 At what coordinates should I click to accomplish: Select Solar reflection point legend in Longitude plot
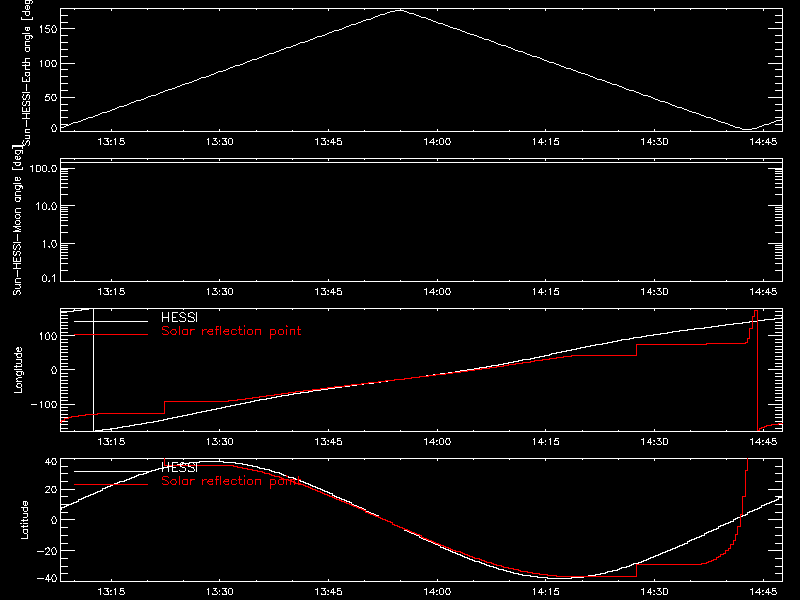coord(231,331)
